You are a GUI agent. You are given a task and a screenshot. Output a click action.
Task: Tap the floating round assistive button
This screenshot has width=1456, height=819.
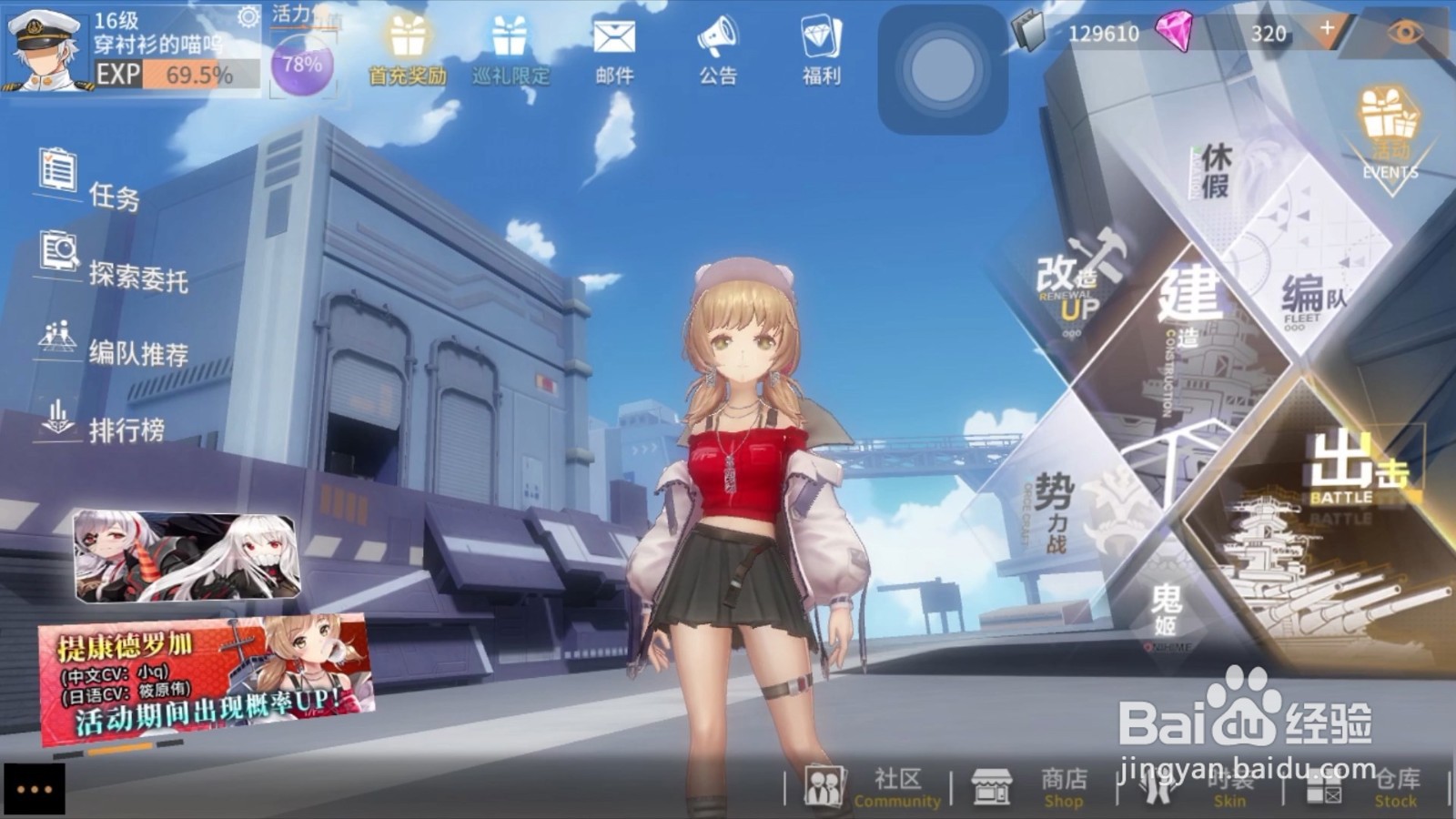(x=943, y=70)
